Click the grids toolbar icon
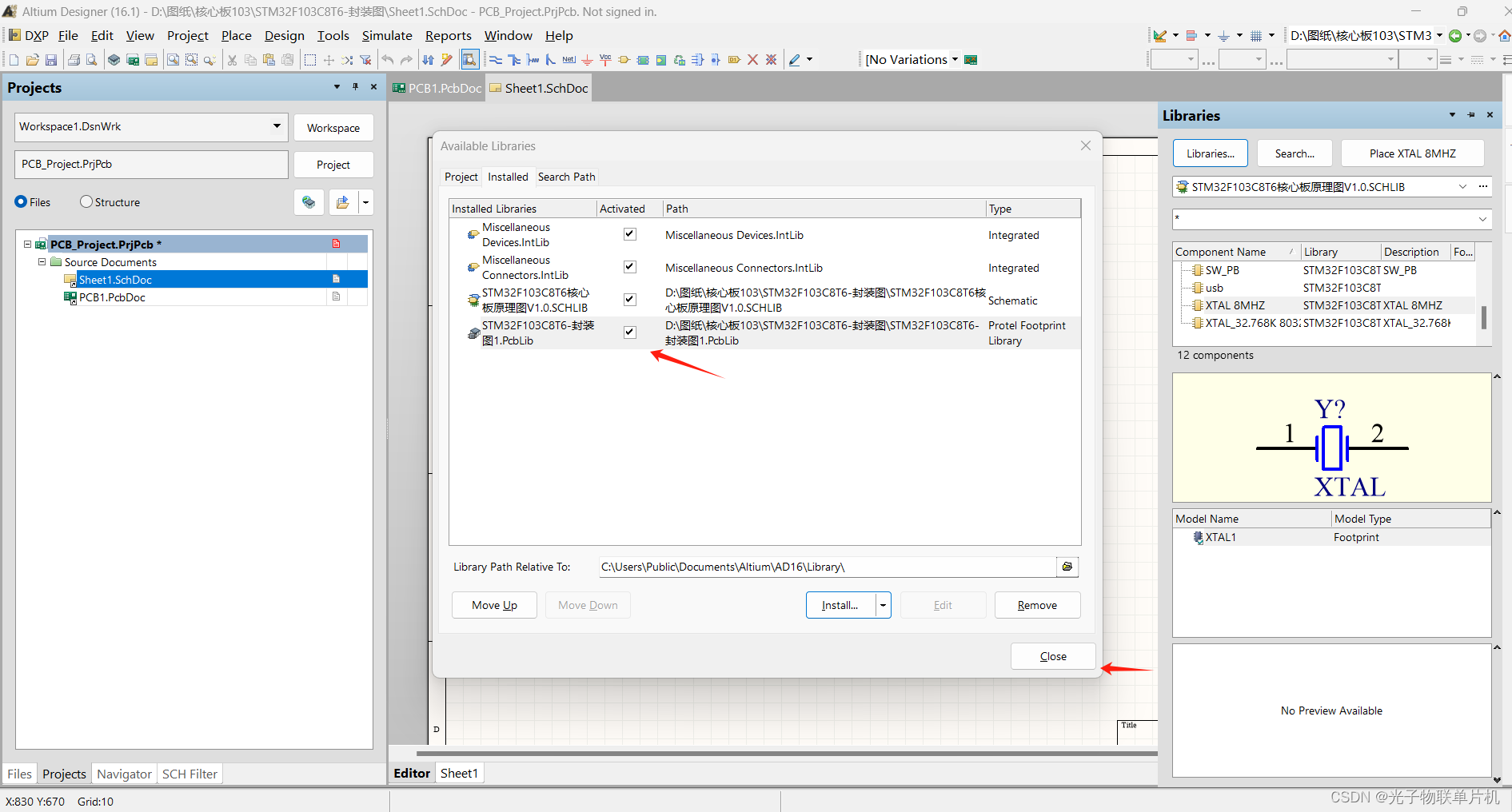 [x=1256, y=36]
